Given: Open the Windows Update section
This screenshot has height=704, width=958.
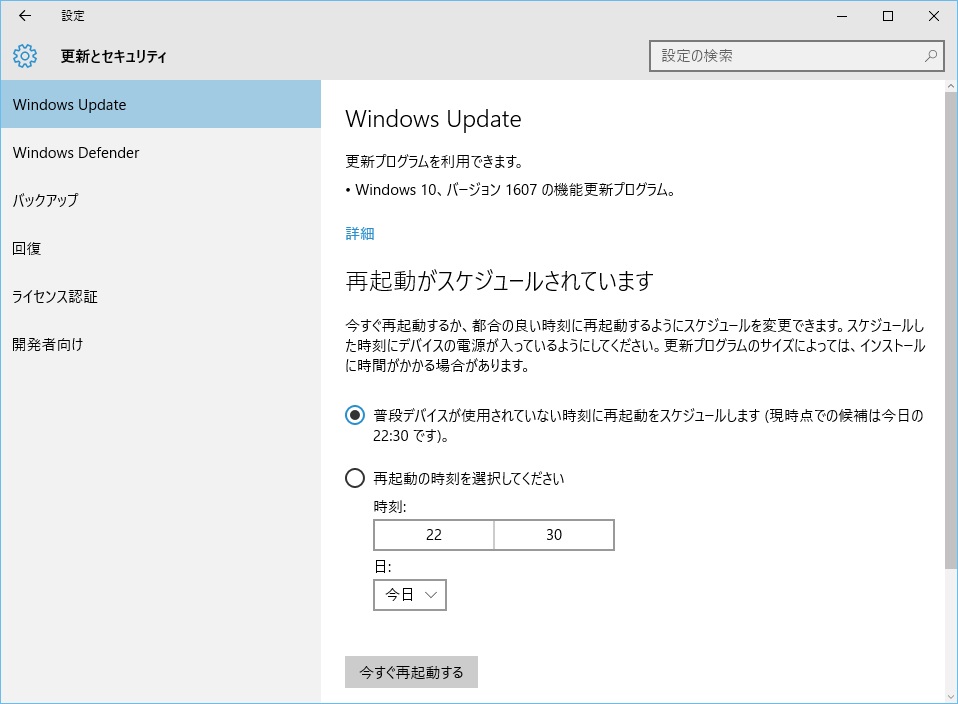Looking at the screenshot, I should (x=161, y=104).
